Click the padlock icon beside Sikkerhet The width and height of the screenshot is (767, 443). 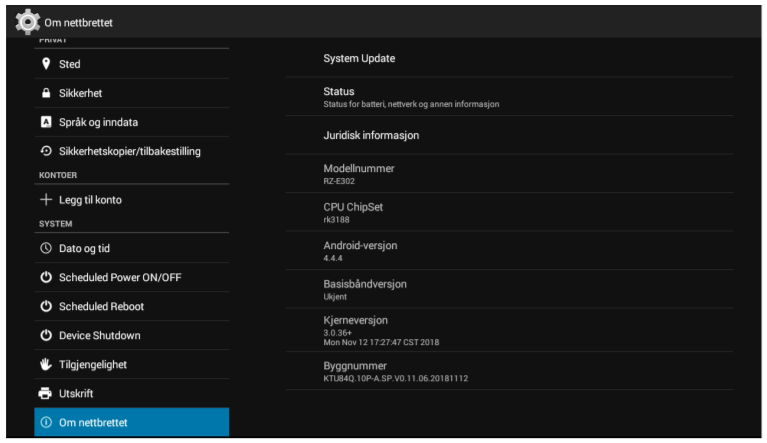pos(46,93)
